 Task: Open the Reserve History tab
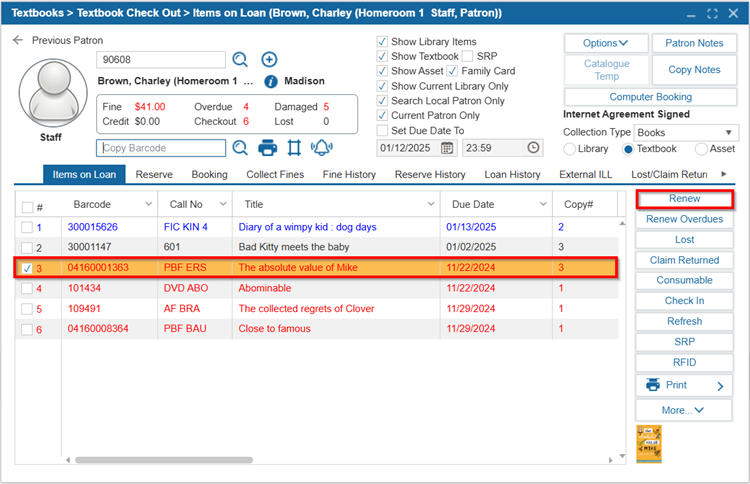(x=430, y=175)
